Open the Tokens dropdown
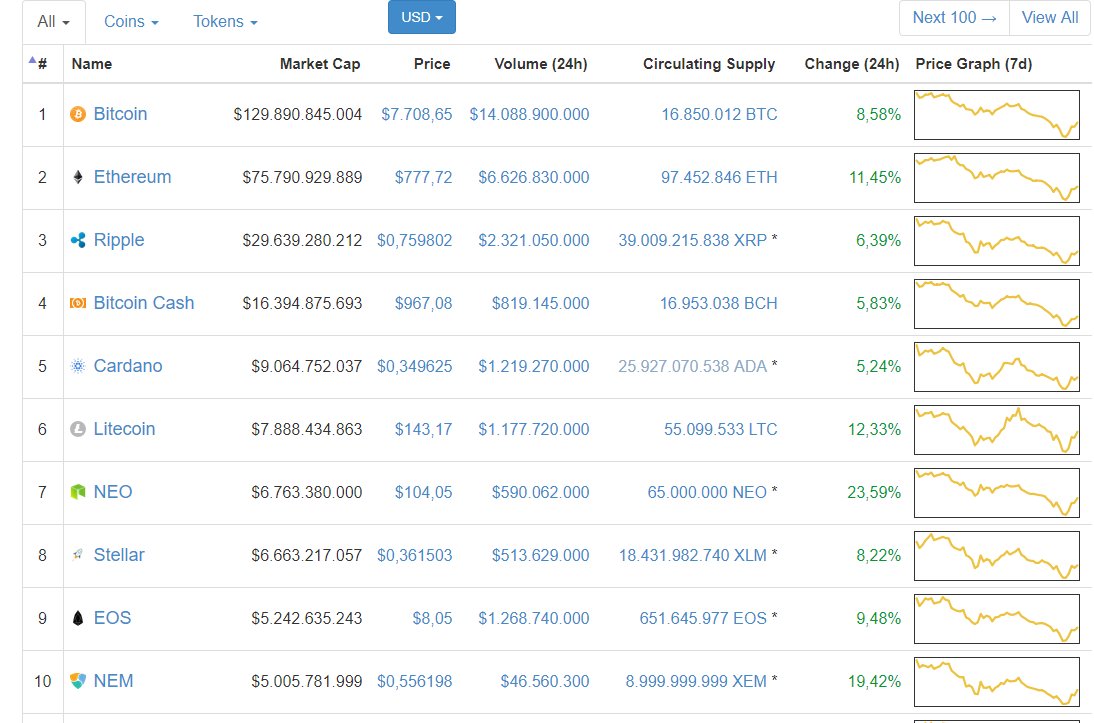Screen dimensions: 1094x723 [x=225, y=22]
